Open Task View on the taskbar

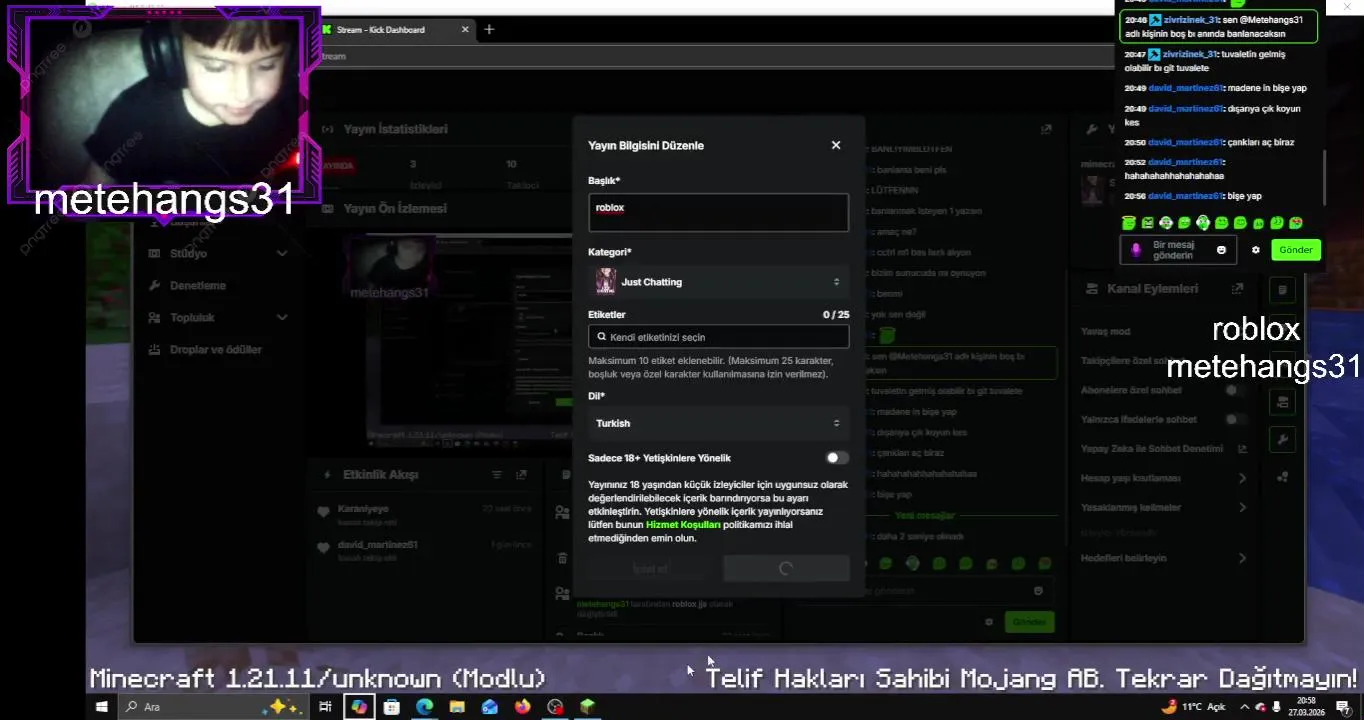click(325, 707)
